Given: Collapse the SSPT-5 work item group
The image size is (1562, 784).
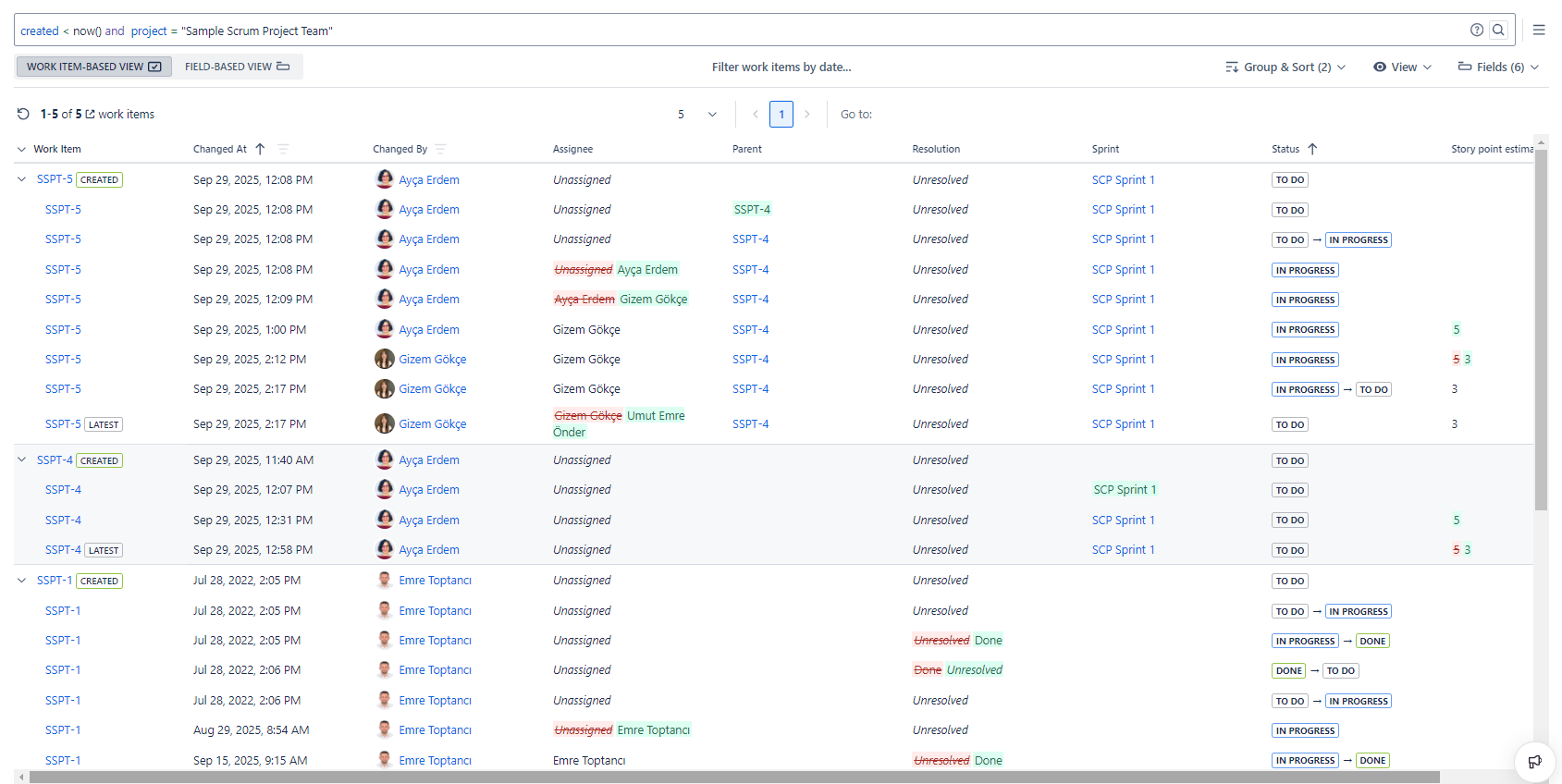Looking at the screenshot, I should coord(22,179).
